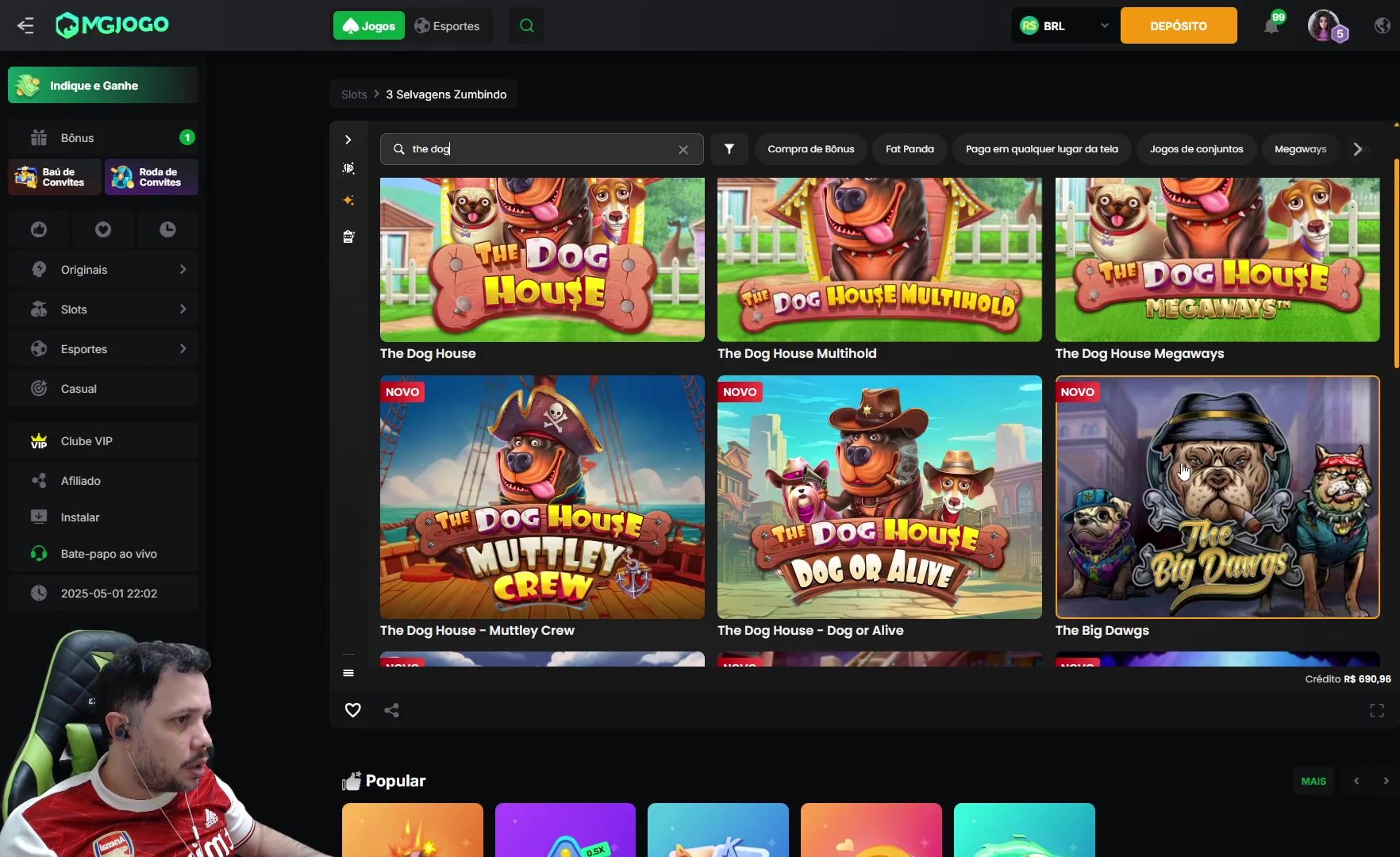Image resolution: width=1400 pixels, height=857 pixels.
Task: Expand the game panel side chevron
Action: [348, 140]
